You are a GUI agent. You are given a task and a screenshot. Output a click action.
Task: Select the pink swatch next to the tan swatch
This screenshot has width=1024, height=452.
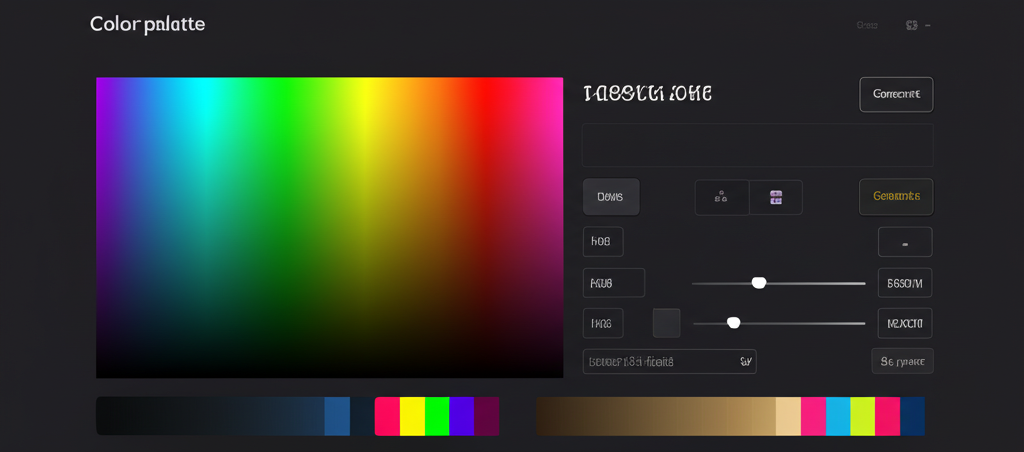[x=813, y=416]
